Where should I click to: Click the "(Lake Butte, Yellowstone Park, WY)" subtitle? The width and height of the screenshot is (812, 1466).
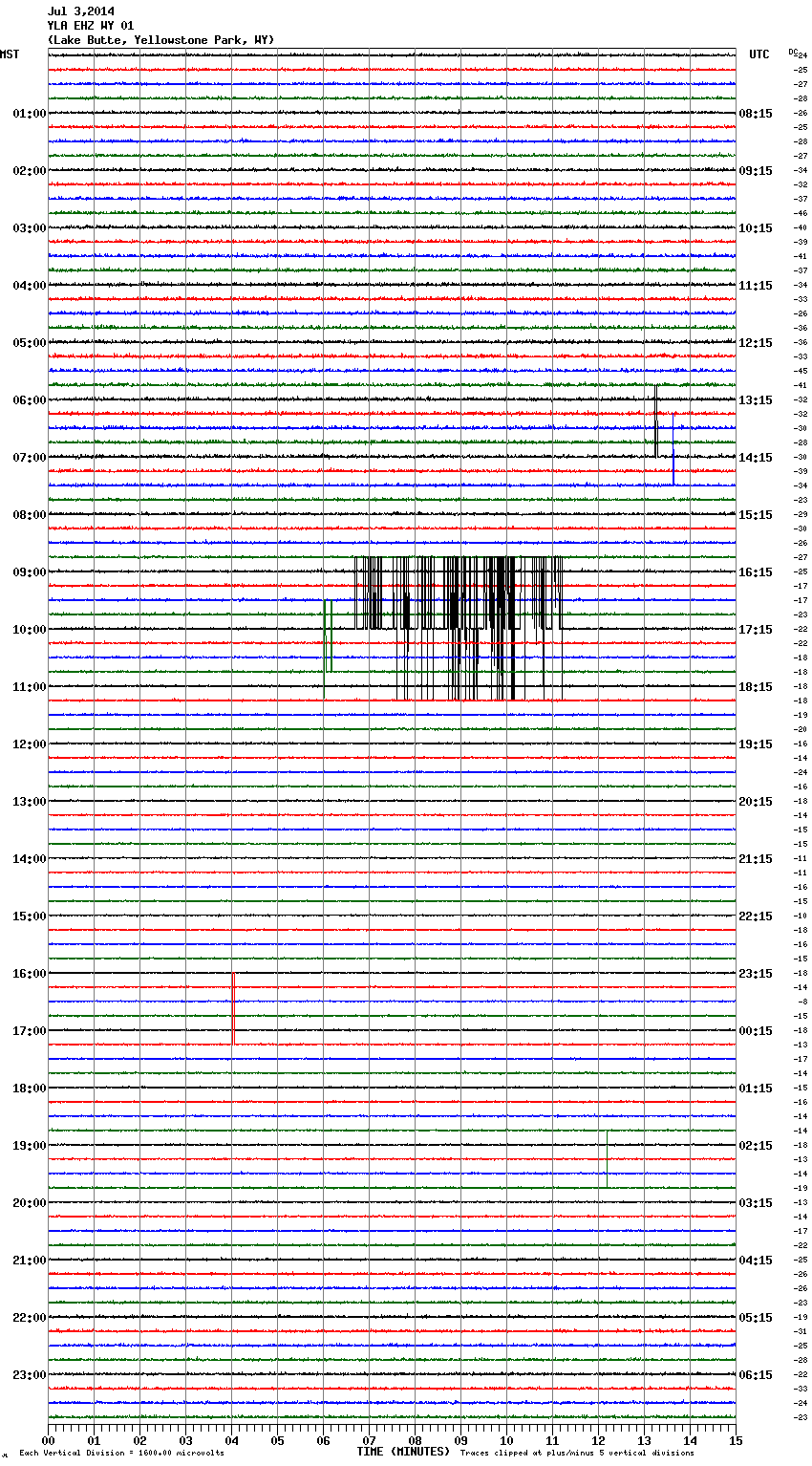click(160, 40)
